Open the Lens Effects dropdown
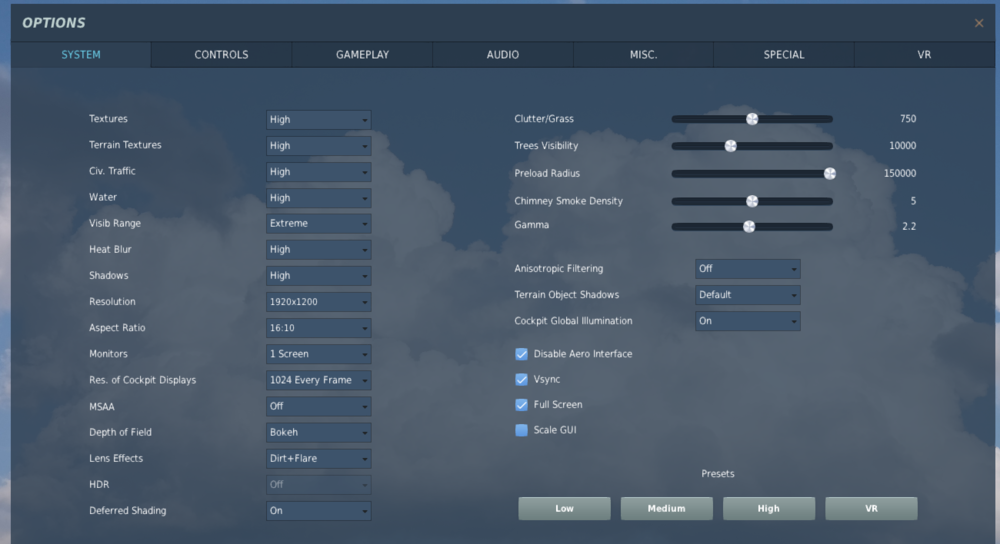This screenshot has width=1000, height=544. (x=318, y=458)
